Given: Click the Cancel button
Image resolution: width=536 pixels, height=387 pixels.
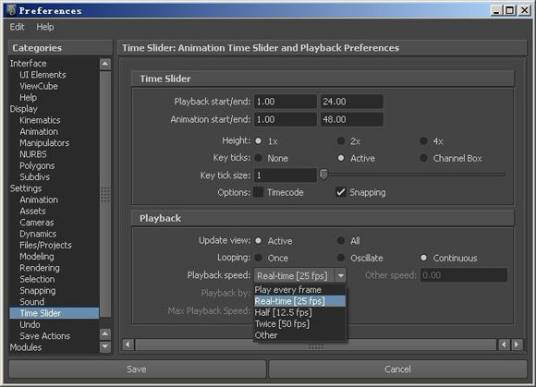Looking at the screenshot, I should (398, 369).
